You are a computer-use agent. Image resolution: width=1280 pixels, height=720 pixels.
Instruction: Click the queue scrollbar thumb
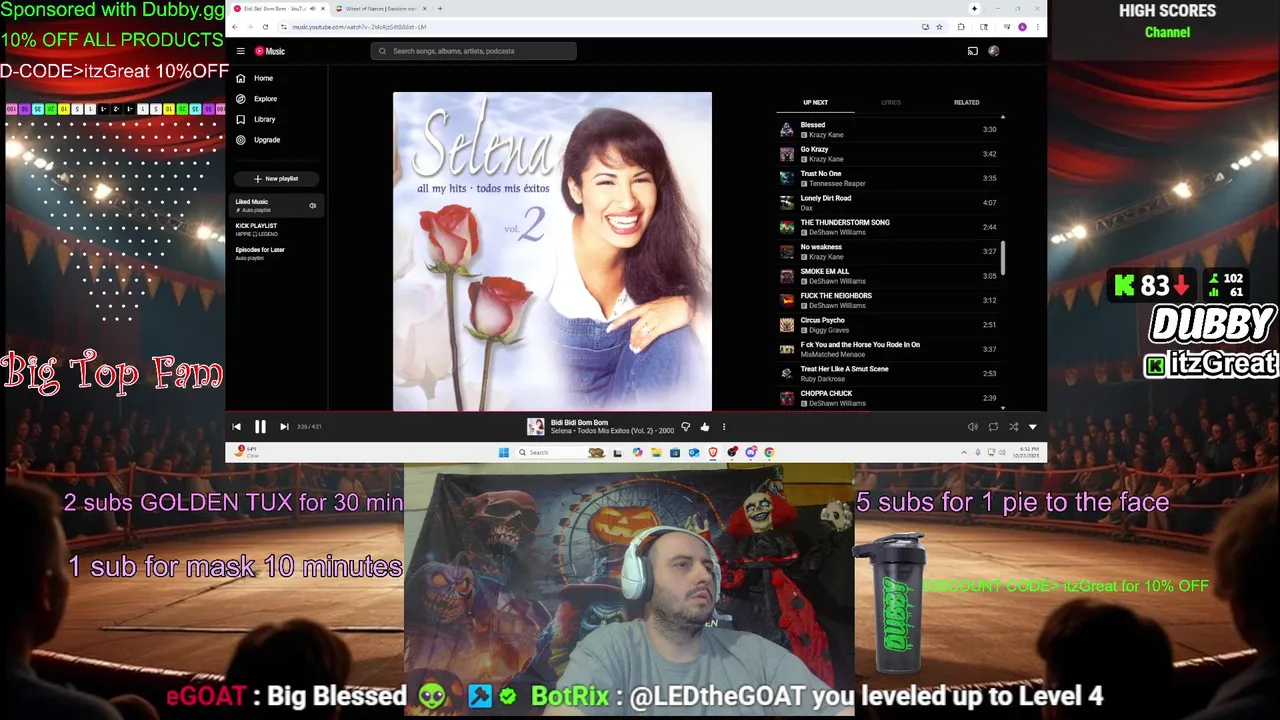point(1003,258)
